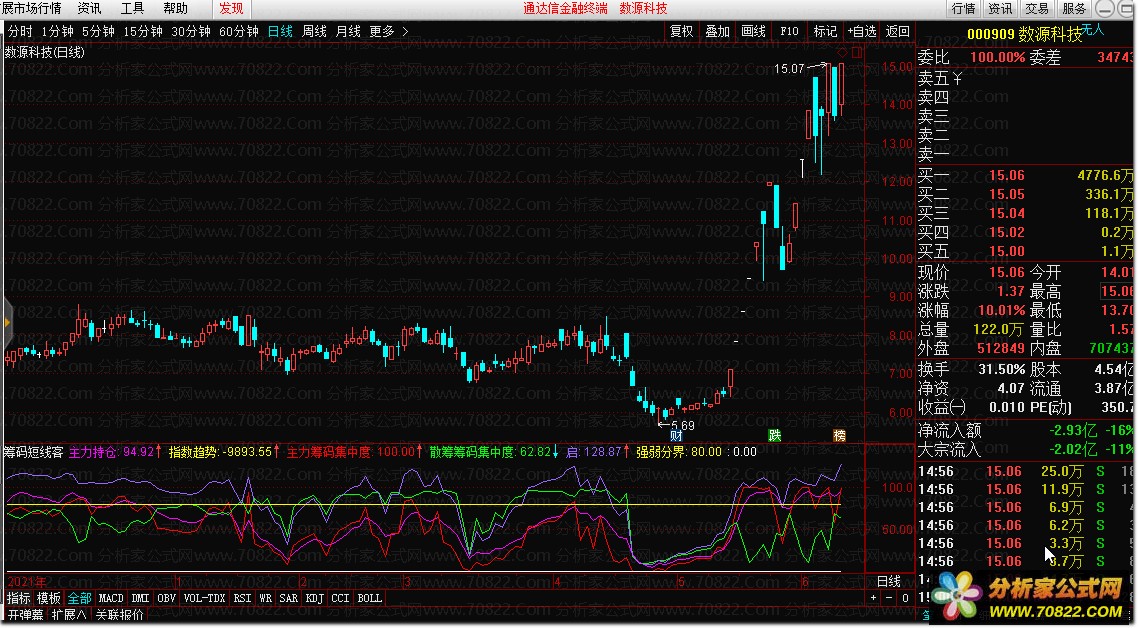The image size is (1139, 628).
Task: Click the 叠加 overlay toolbar button
Action: point(717,31)
